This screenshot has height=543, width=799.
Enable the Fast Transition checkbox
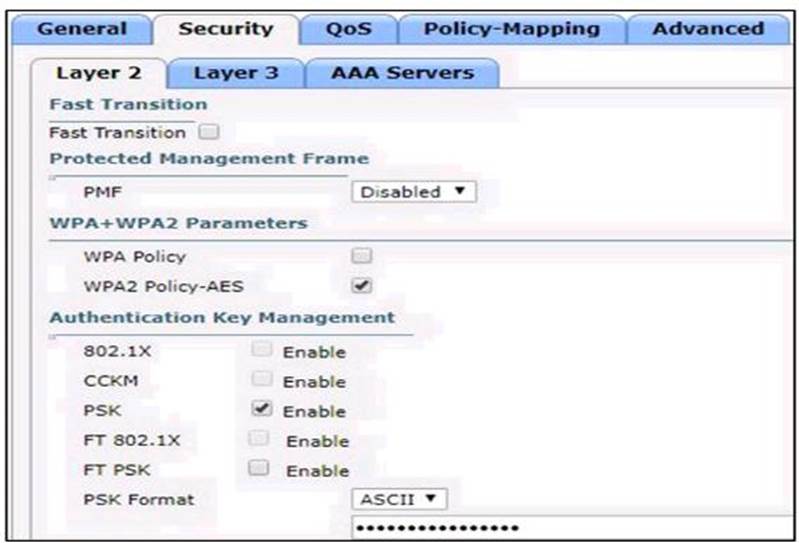208,132
